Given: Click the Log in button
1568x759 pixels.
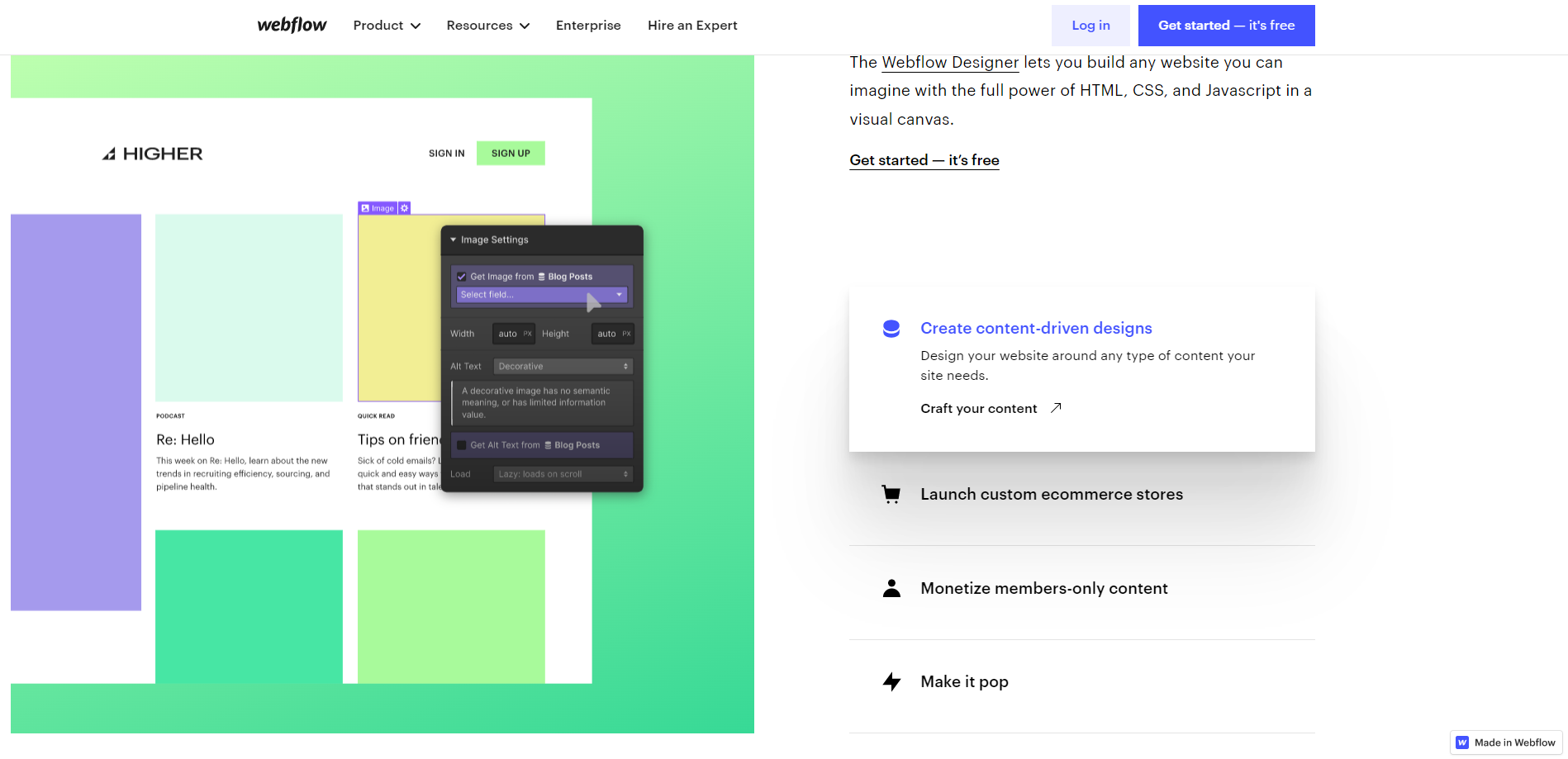Looking at the screenshot, I should [x=1090, y=26].
